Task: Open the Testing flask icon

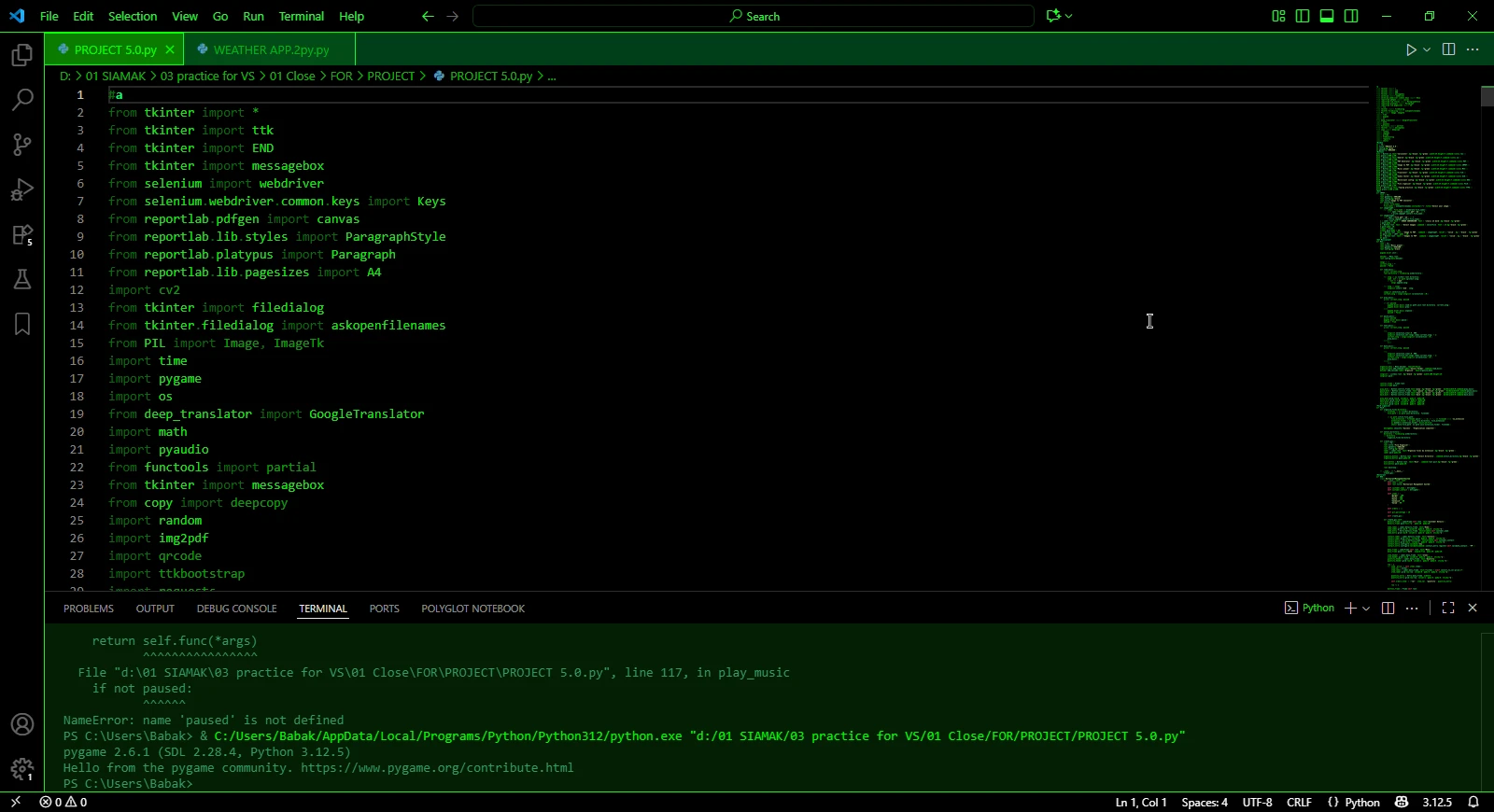Action: (x=22, y=279)
